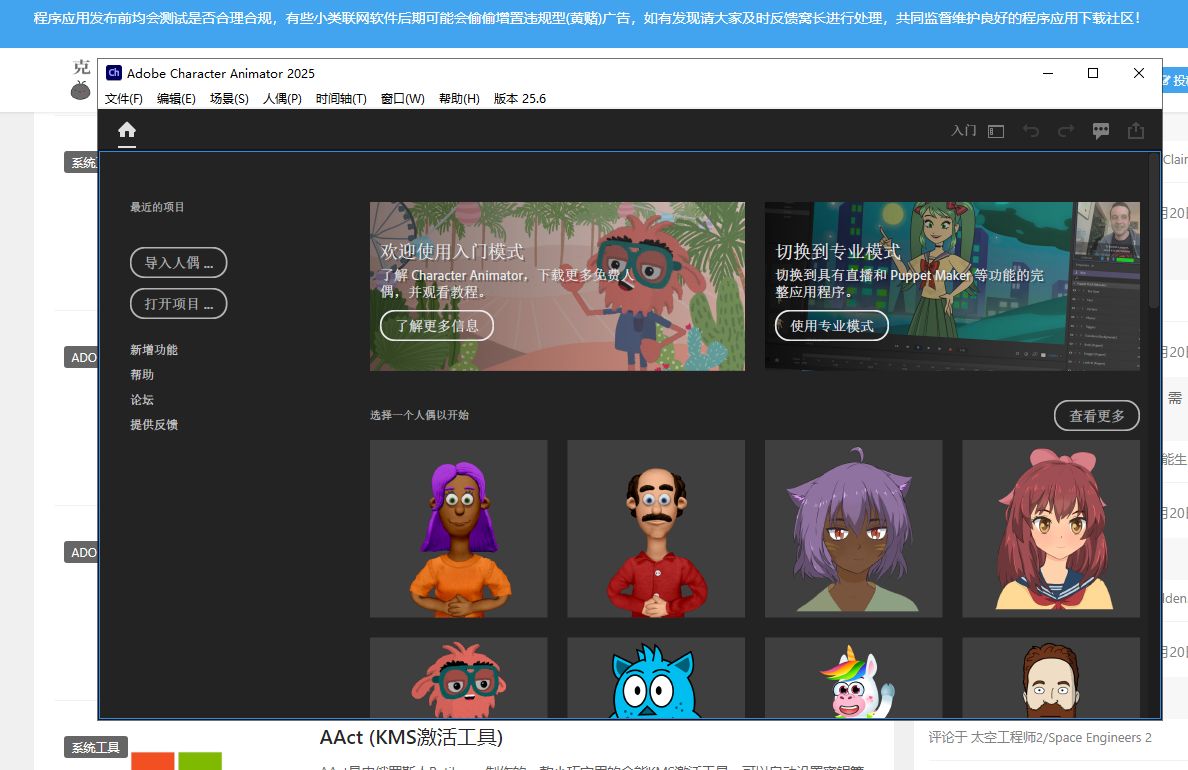Click the 提供反馈 link
This screenshot has width=1188, height=770.
pos(154,424)
